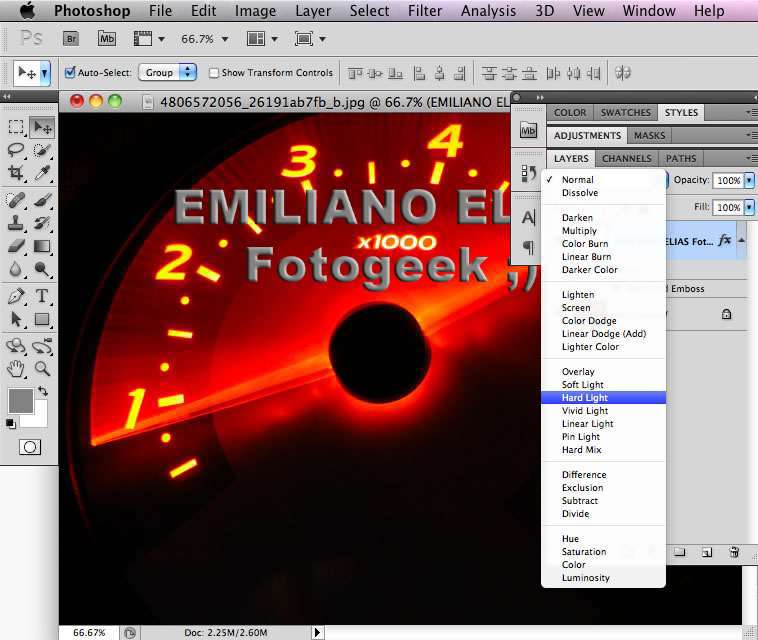Select the Lasso tool
The width and height of the screenshot is (758, 640).
16,150
